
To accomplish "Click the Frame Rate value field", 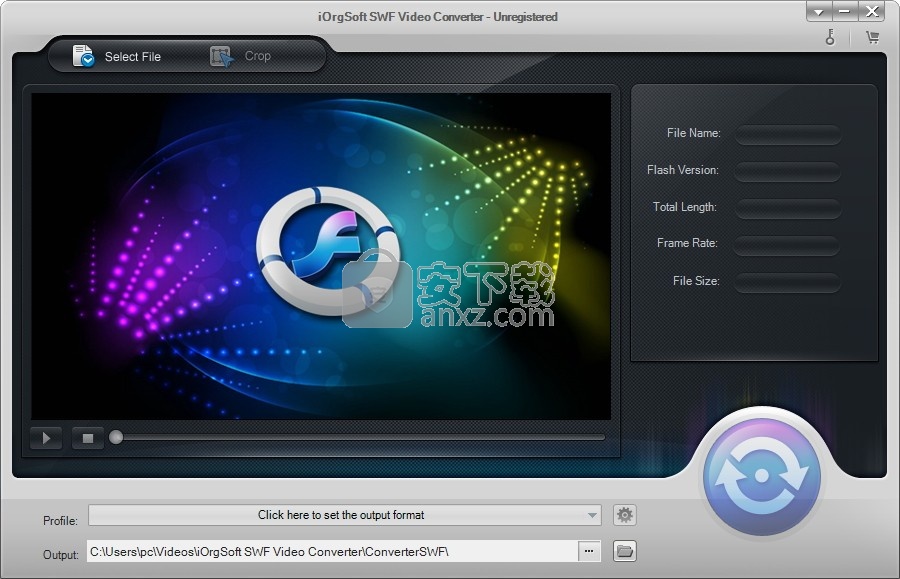I will (x=788, y=244).
